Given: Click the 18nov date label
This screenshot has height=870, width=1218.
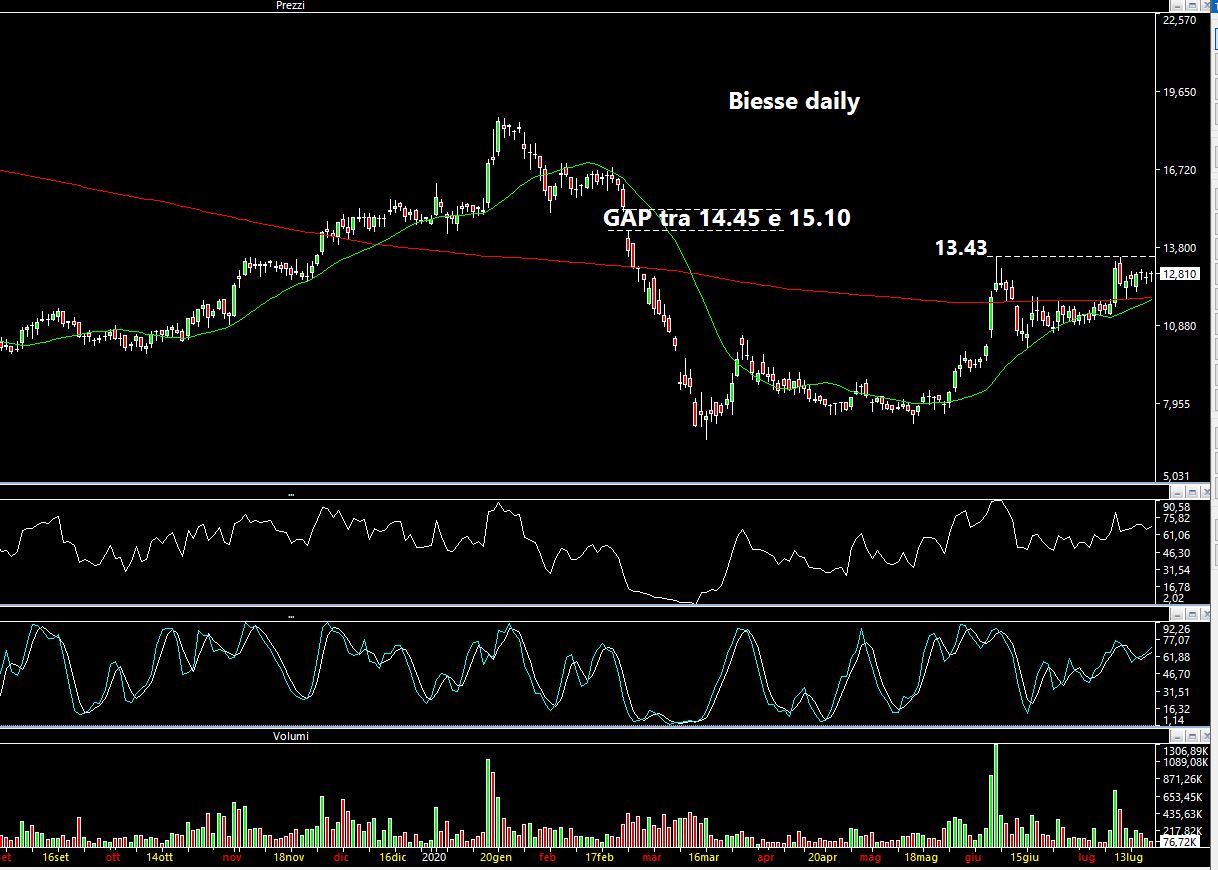Looking at the screenshot, I should (x=288, y=858).
